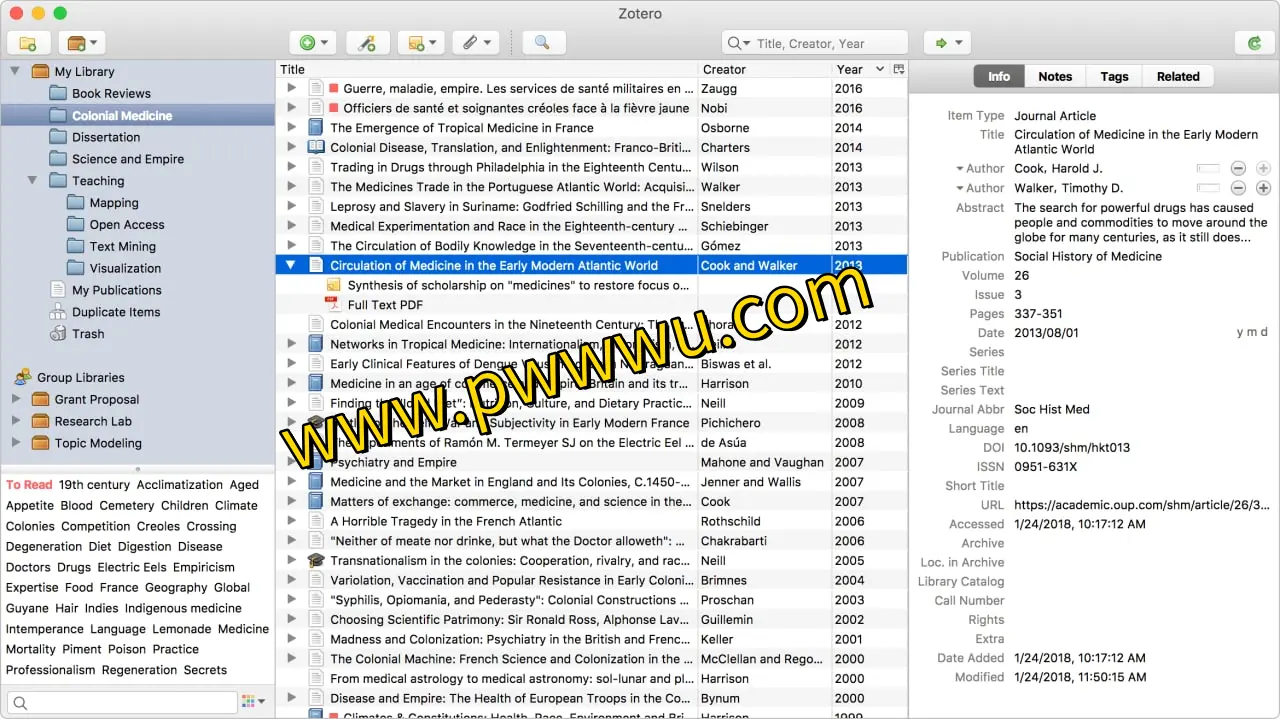
Task: Click Add Item by Identifier wand icon
Action: (367, 43)
